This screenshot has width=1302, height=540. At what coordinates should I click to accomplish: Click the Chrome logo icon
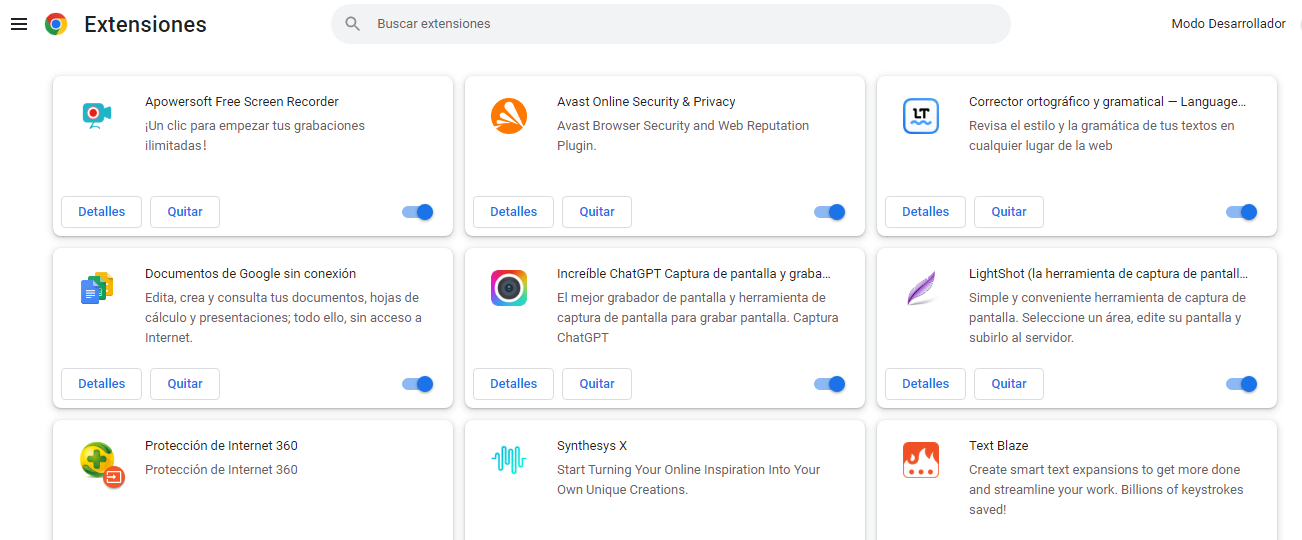pyautogui.click(x=56, y=24)
